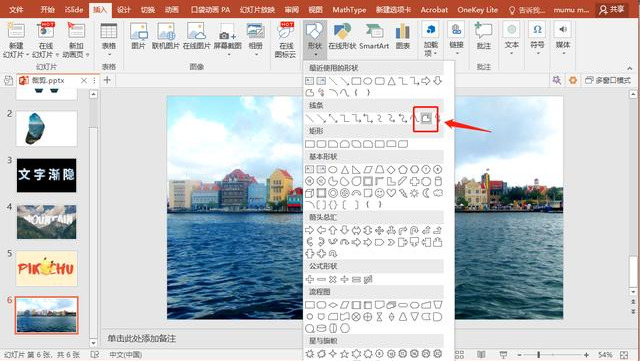Pick the smiley face shape
The image size is (640, 361).
tap(380, 193)
